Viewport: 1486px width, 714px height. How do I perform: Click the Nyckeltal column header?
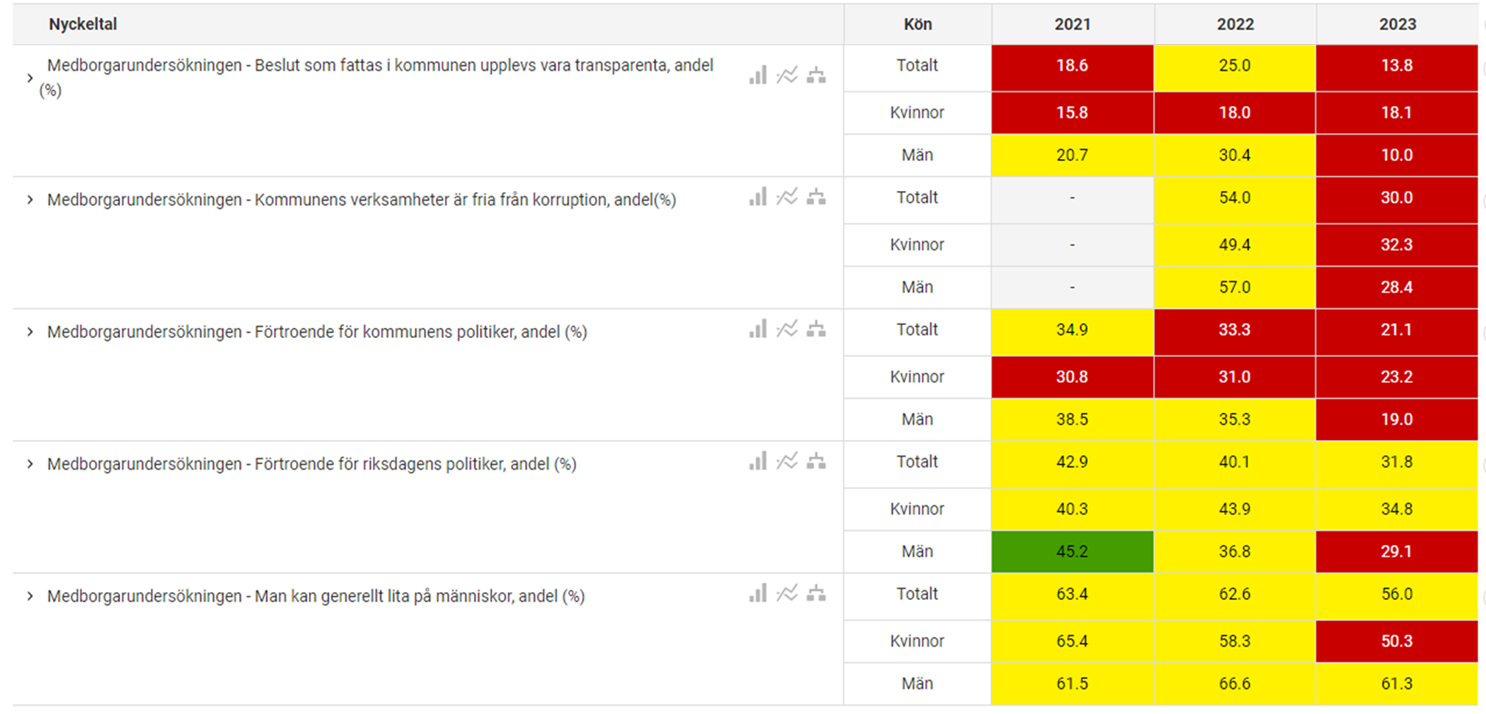[x=83, y=24]
